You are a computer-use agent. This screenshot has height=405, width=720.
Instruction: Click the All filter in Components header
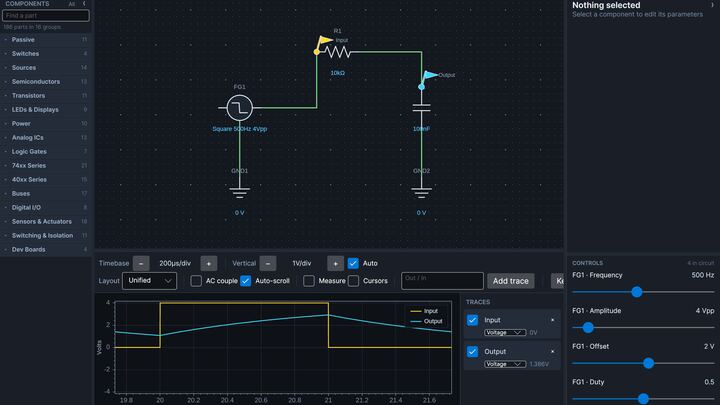[x=72, y=4]
